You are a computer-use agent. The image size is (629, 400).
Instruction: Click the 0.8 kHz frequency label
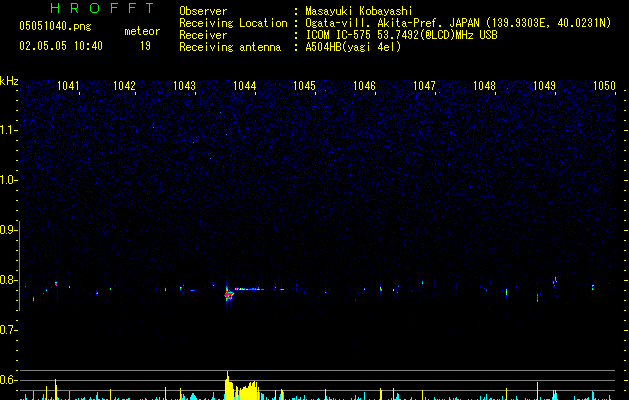tap(8, 280)
